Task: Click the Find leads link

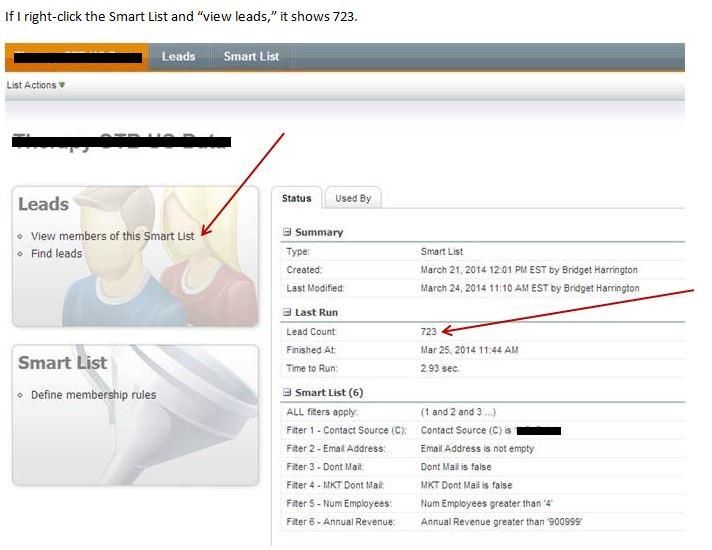Action: click(x=56, y=254)
